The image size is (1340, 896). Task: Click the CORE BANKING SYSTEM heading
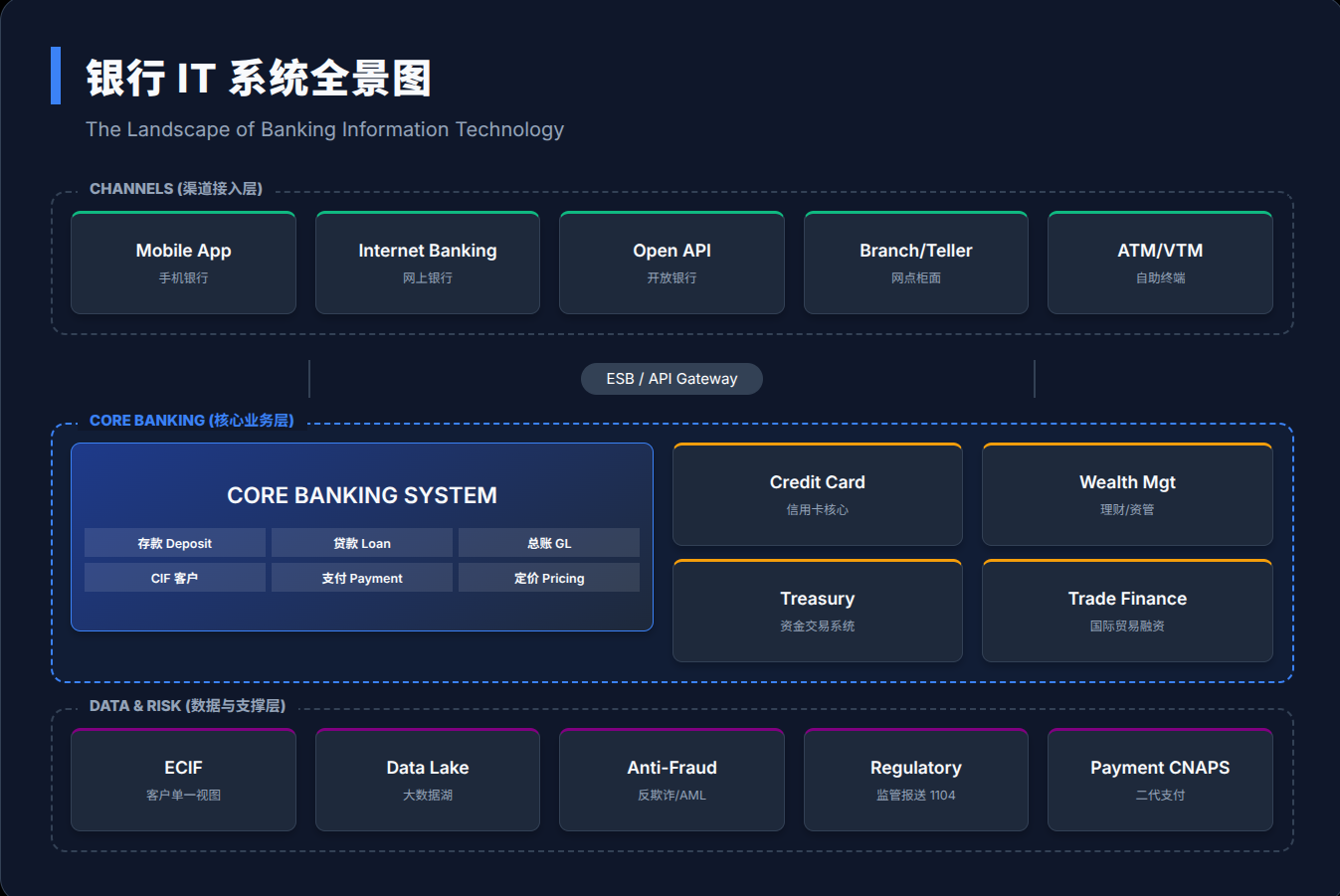tap(362, 495)
